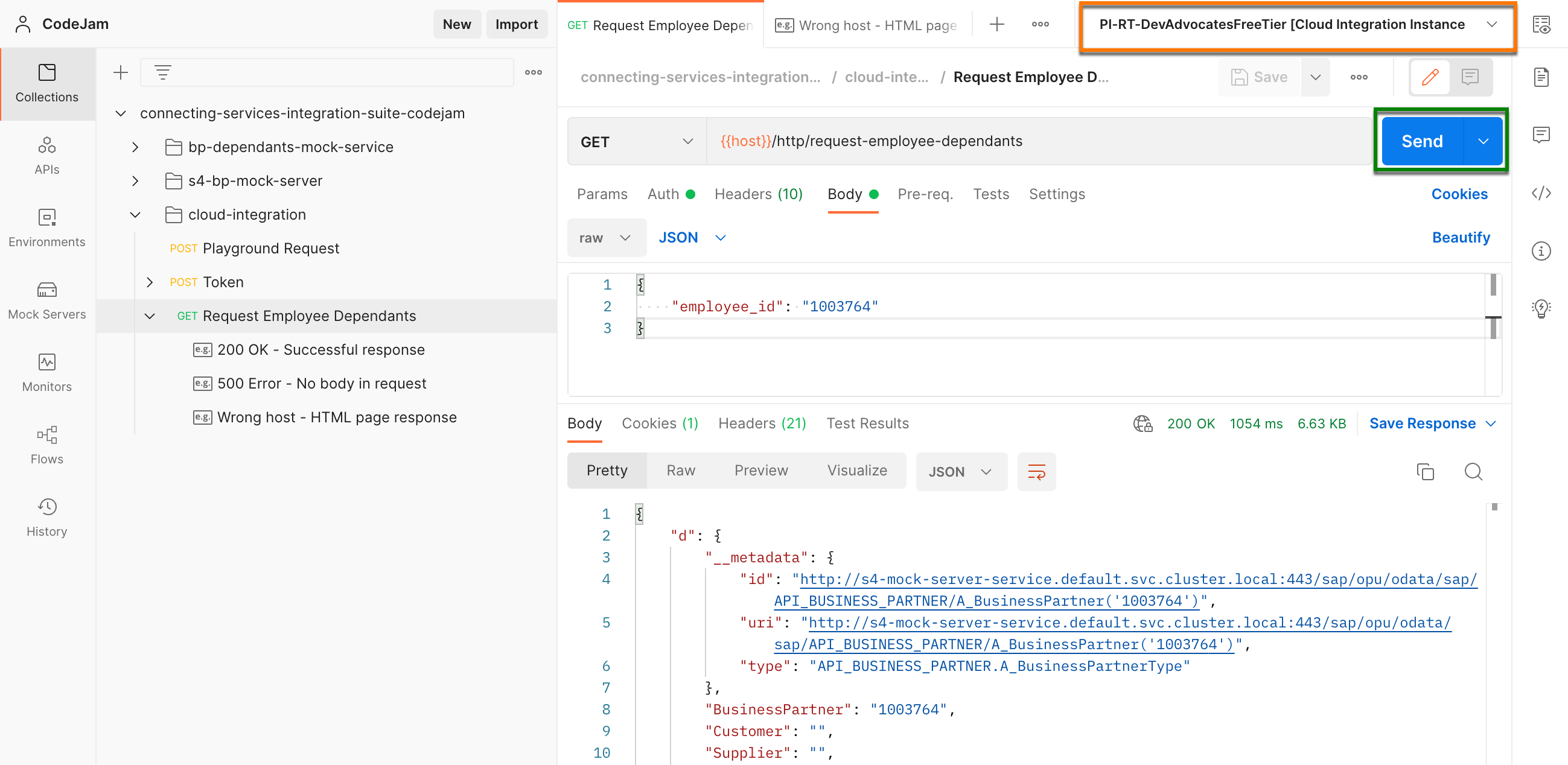The image size is (1568, 765).
Task: Switch to edit mode pencil icon
Action: pos(1430,77)
